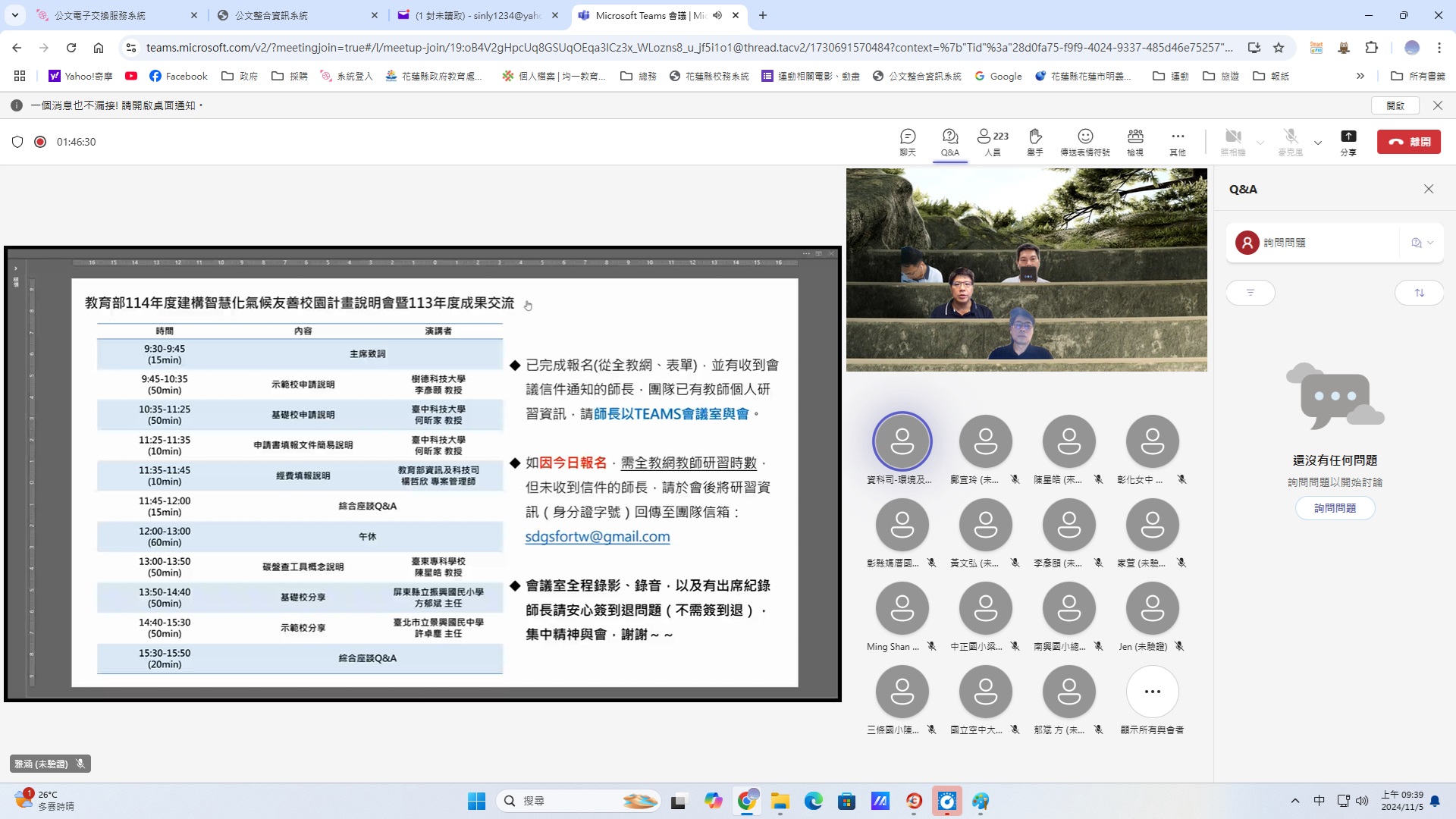1456x819 pixels.
Task: Show all attendees via the ellipsis circle
Action: pos(1152,692)
